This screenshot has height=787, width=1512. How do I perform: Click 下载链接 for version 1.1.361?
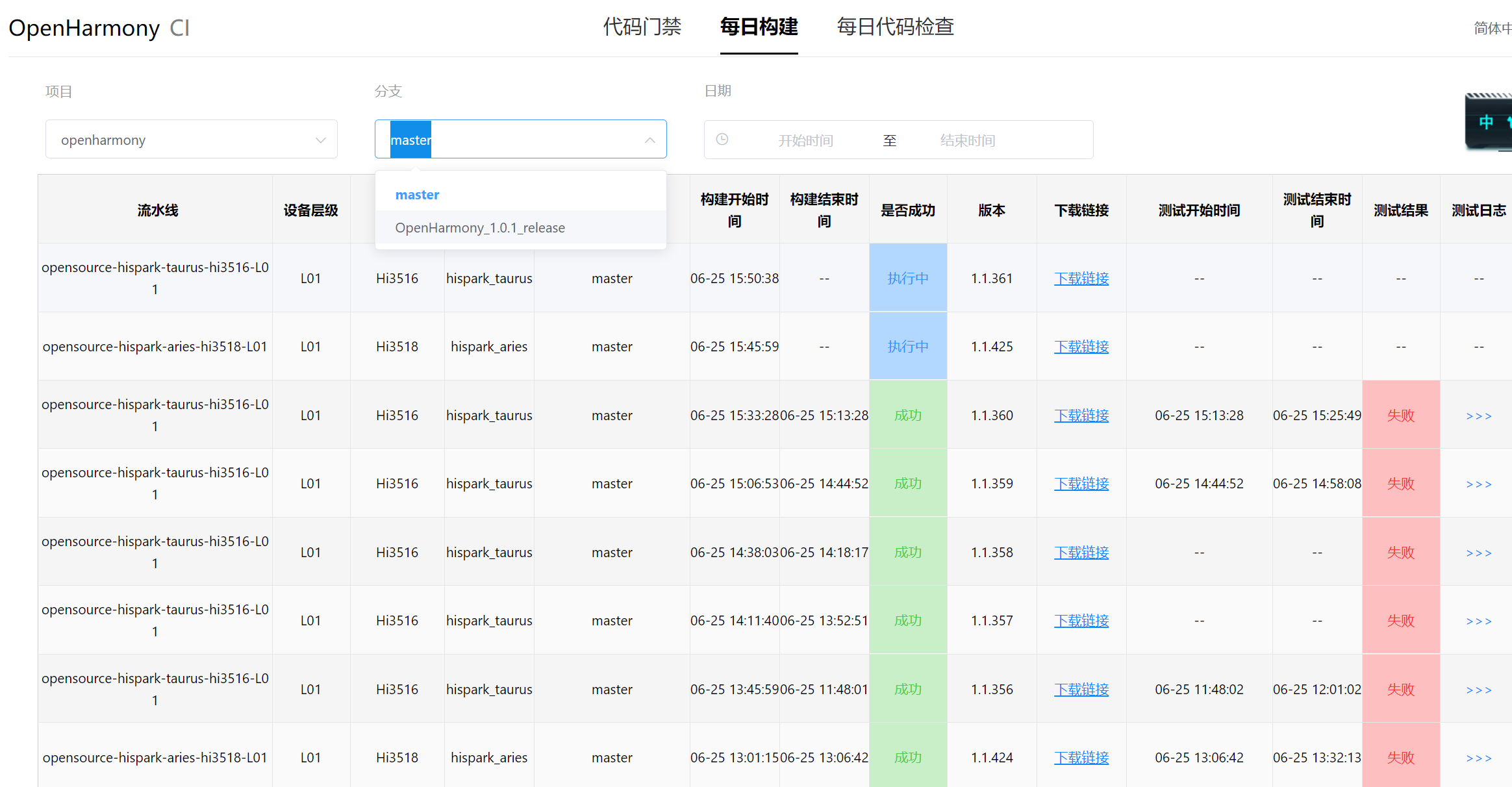pyautogui.click(x=1081, y=279)
